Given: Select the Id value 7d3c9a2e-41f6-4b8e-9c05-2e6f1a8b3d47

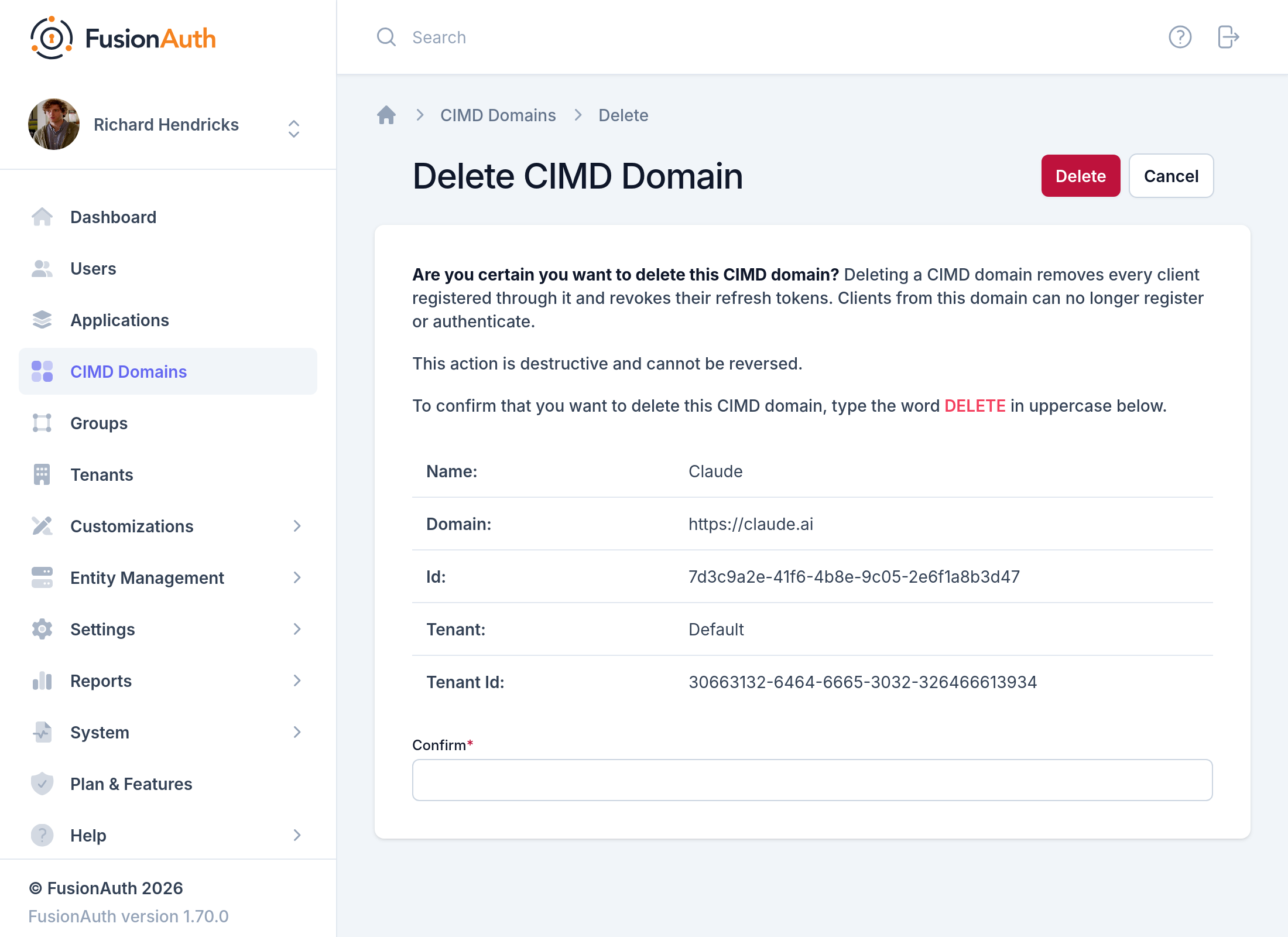Looking at the screenshot, I should click(x=854, y=577).
